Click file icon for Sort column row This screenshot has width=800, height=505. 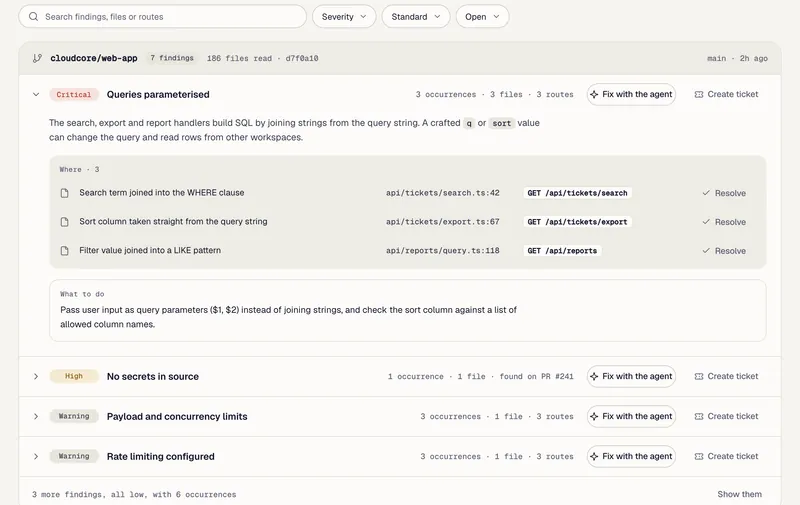click(64, 222)
